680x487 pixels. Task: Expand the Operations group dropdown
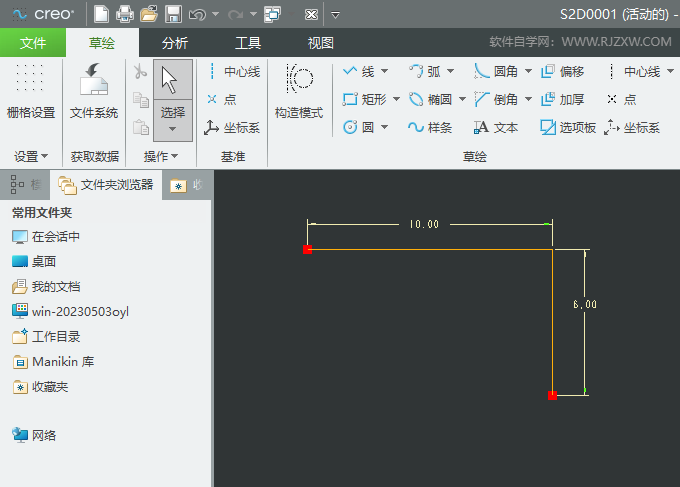click(x=161, y=156)
